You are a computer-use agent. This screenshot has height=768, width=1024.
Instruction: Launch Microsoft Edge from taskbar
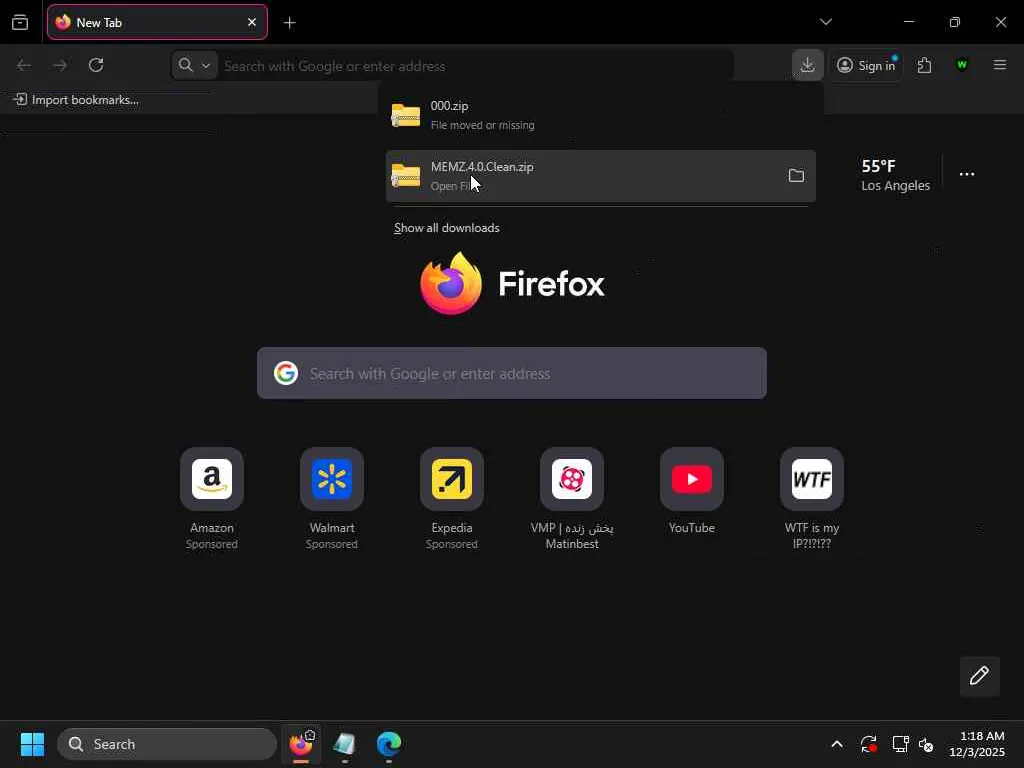coord(389,744)
